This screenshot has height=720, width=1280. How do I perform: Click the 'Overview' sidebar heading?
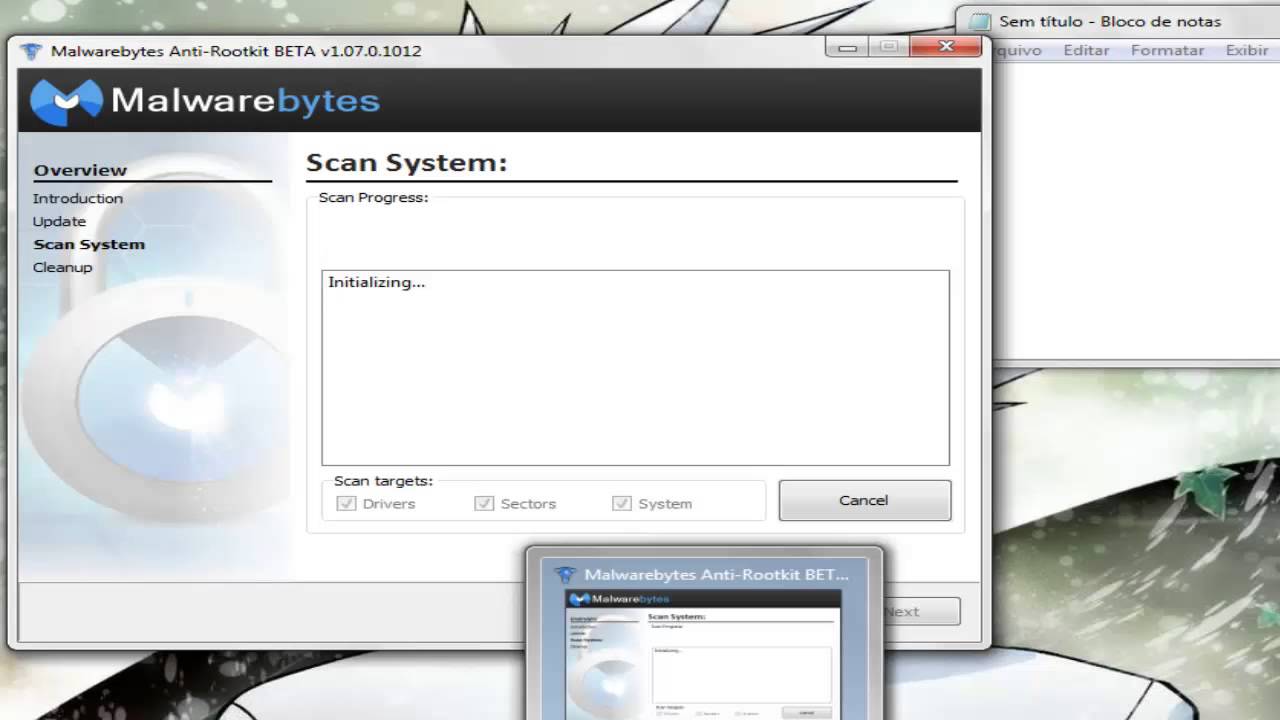[x=80, y=170]
